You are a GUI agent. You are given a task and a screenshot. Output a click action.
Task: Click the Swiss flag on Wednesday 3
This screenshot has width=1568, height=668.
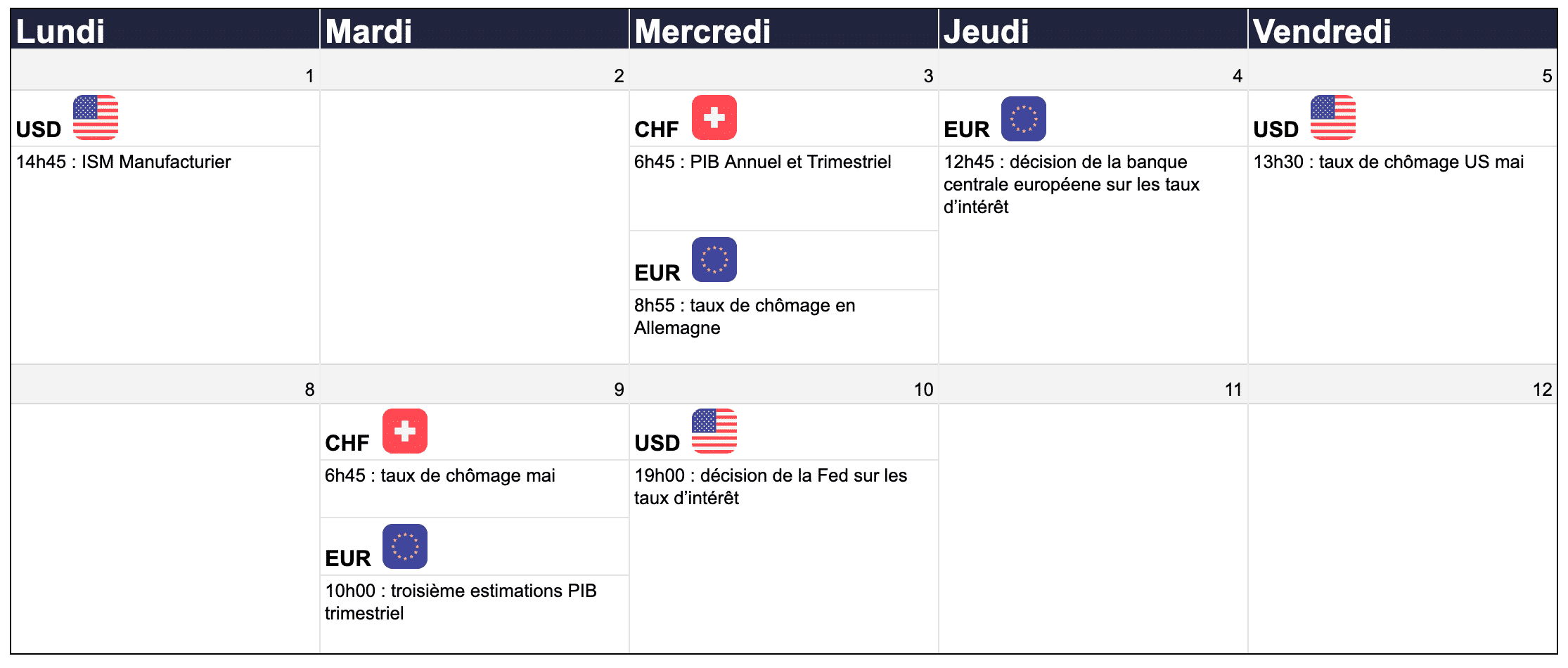pos(714,117)
